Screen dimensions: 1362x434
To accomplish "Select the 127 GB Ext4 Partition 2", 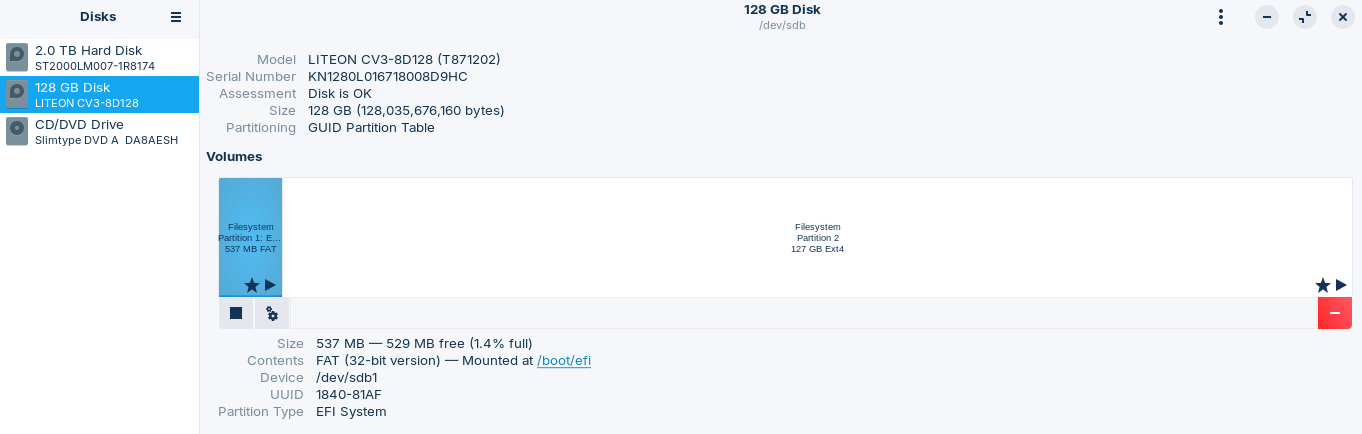I will 817,238.
